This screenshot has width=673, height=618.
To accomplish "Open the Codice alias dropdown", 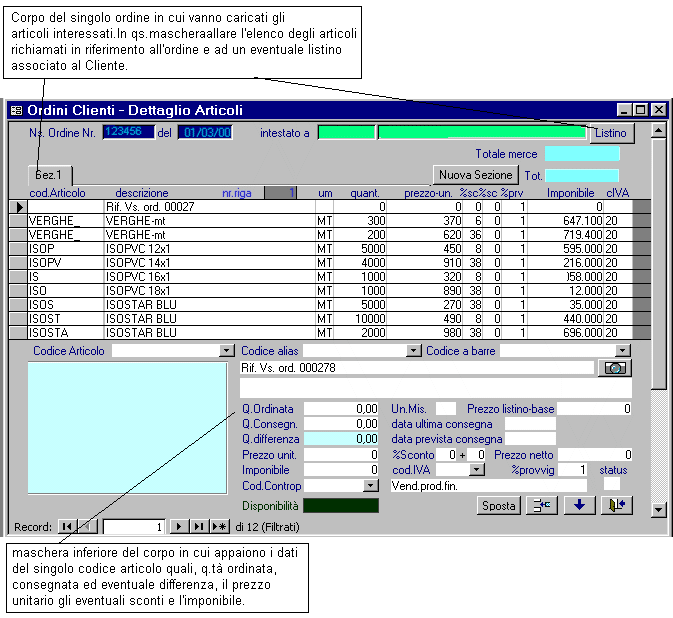I will [x=413, y=351].
